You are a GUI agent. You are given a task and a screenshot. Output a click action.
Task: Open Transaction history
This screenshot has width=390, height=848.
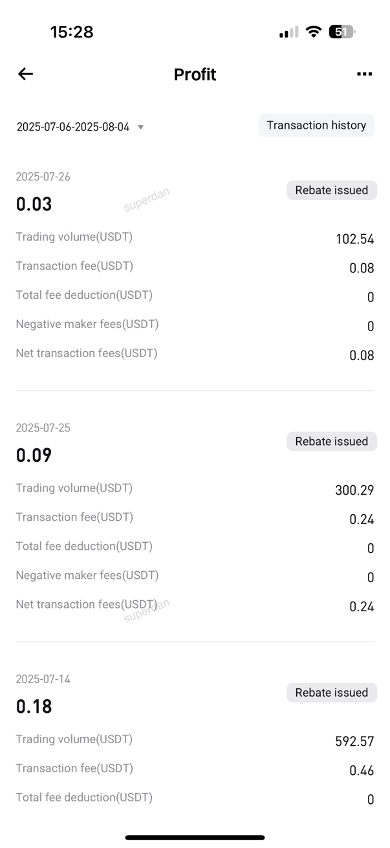tap(316, 125)
